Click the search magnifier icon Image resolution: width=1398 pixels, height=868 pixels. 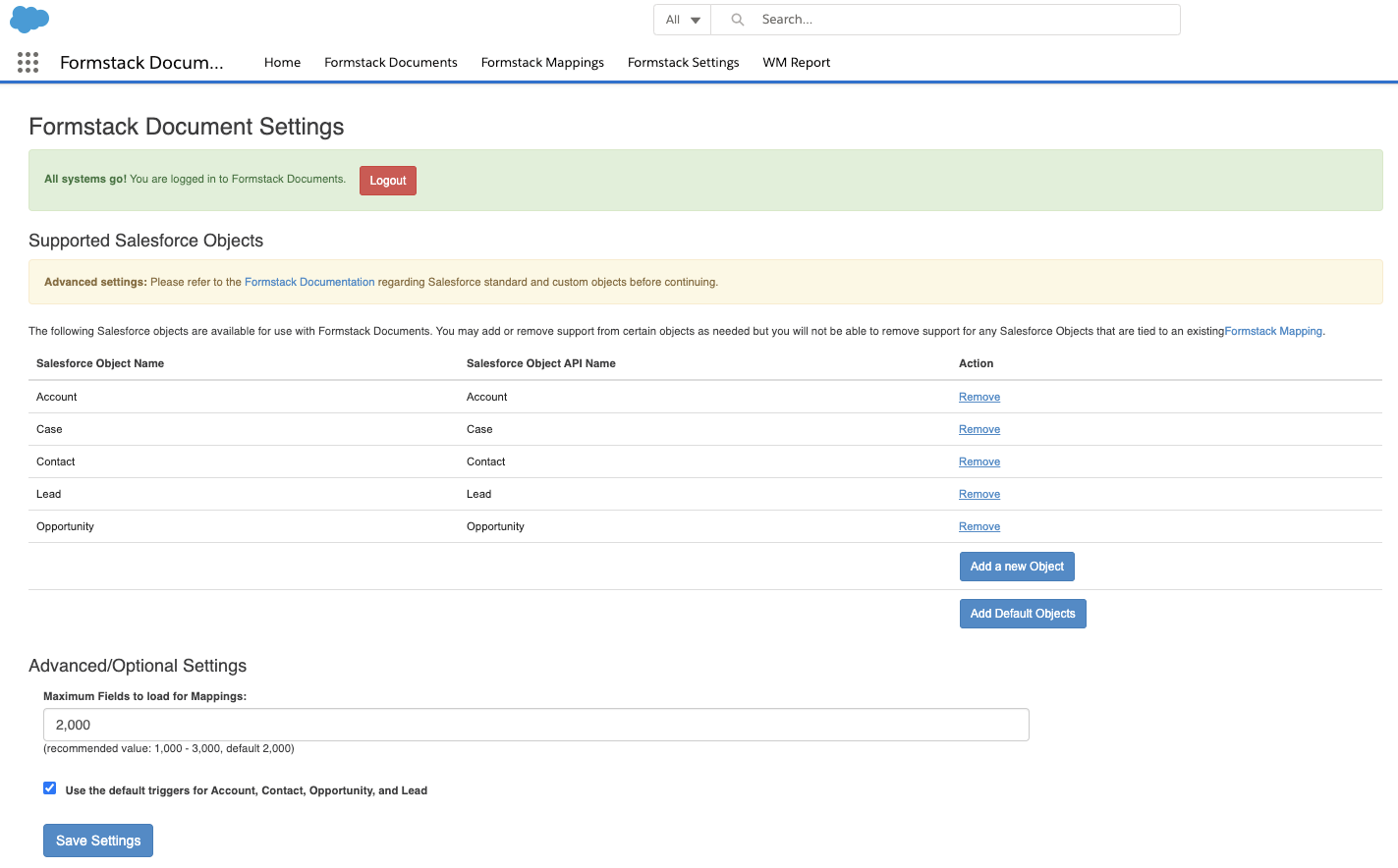pyautogui.click(x=738, y=20)
